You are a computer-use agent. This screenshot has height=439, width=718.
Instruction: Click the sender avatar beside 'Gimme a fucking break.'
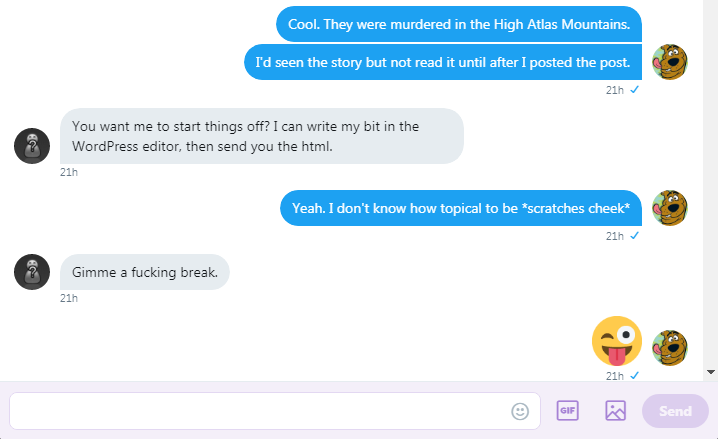pyautogui.click(x=32, y=271)
